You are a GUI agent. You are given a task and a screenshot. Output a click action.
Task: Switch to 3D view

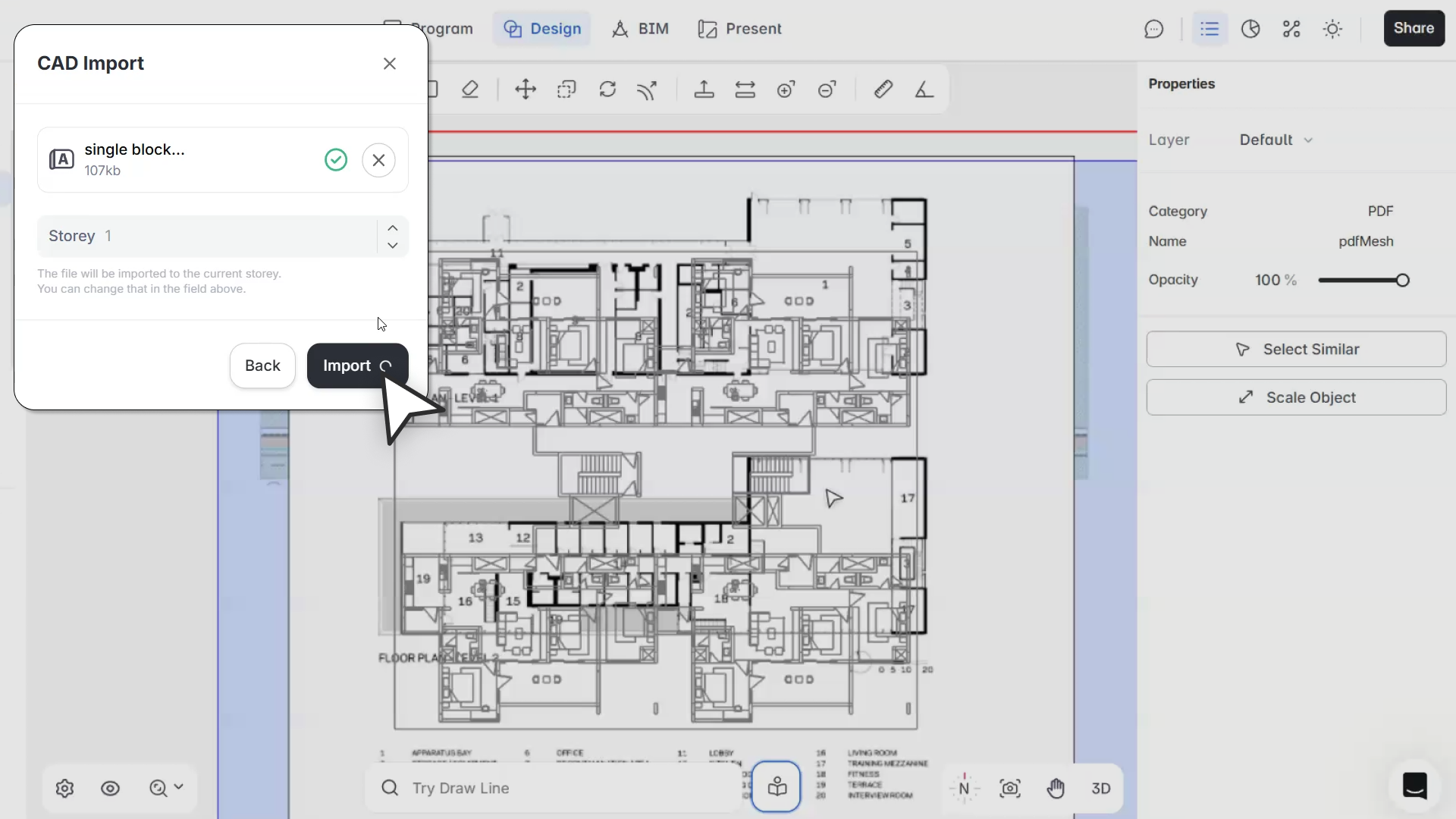pyautogui.click(x=1101, y=789)
